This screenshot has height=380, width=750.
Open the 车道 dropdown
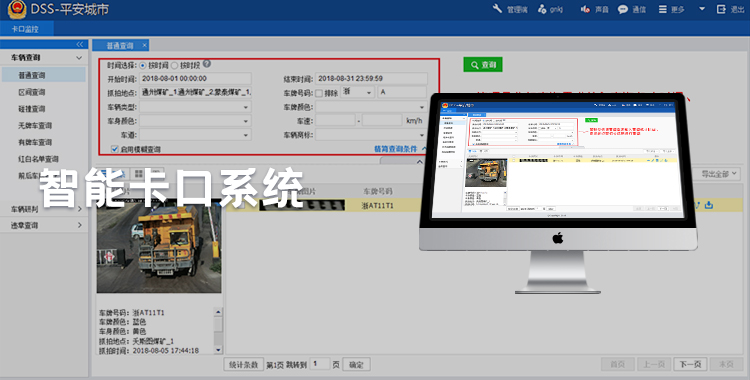coord(195,135)
